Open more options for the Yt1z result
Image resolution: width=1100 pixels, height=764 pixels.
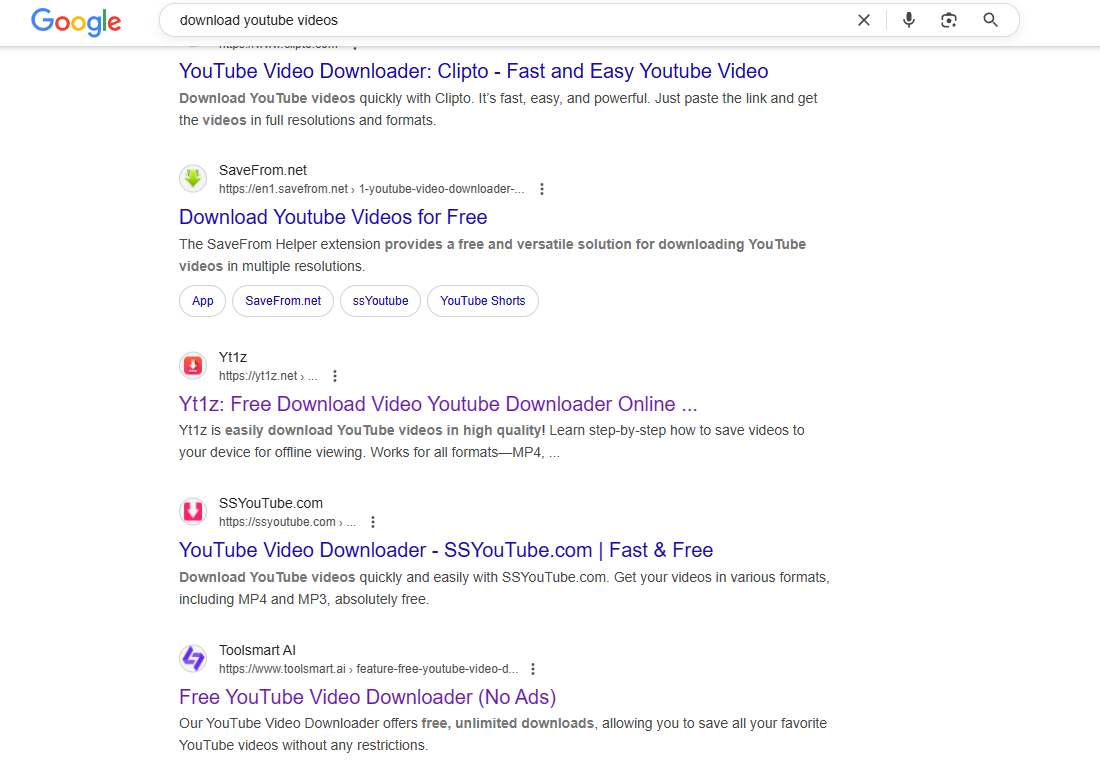click(335, 376)
